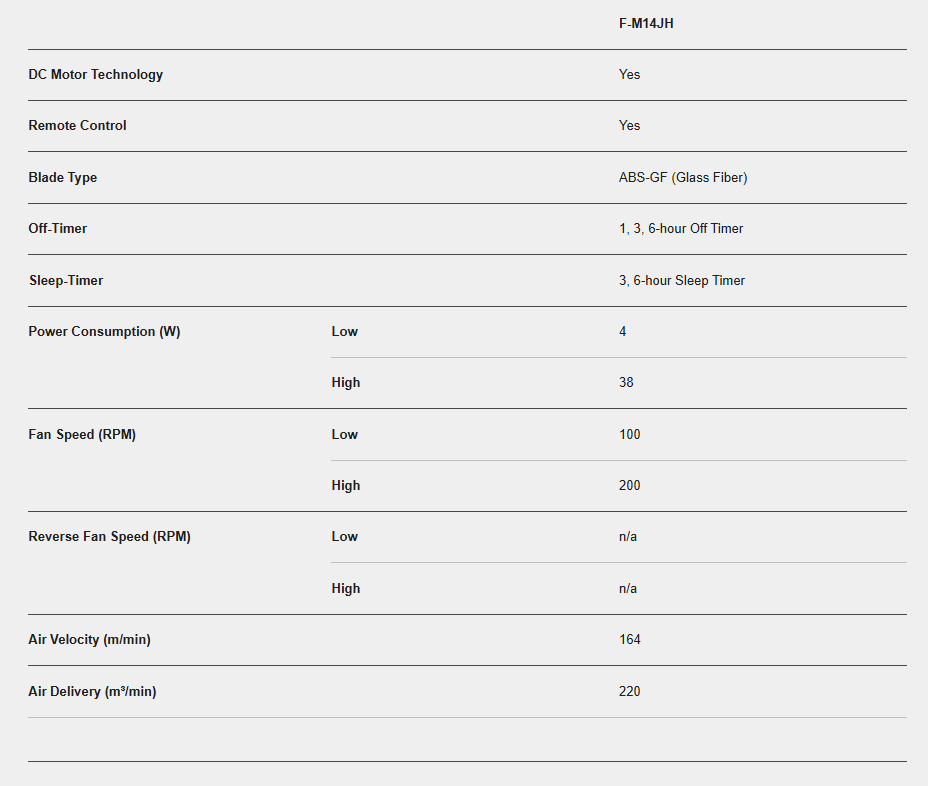Image resolution: width=928 pixels, height=786 pixels.
Task: Select the DC Motor Technology label
Action: click(95, 75)
